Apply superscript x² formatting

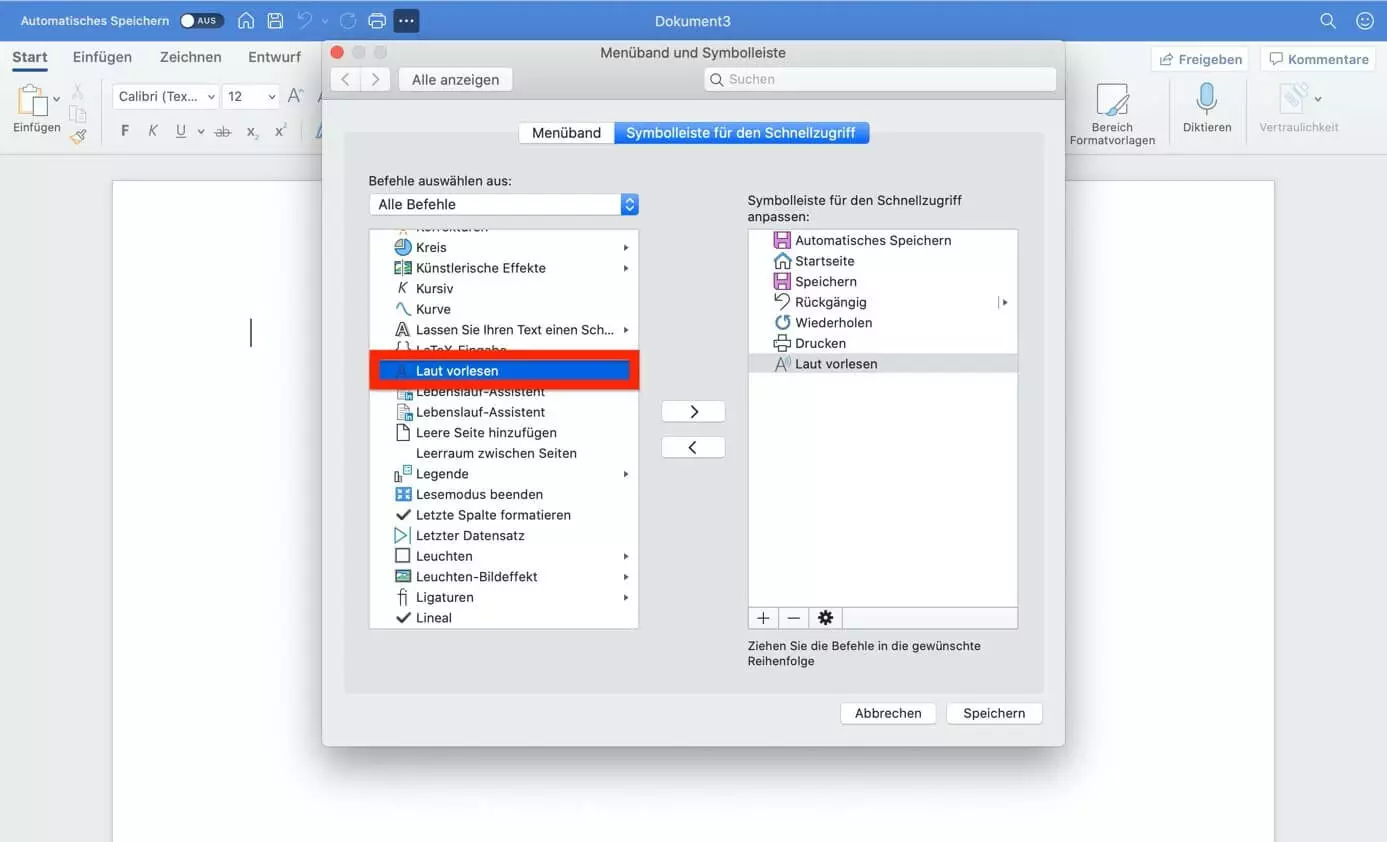pyautogui.click(x=281, y=131)
